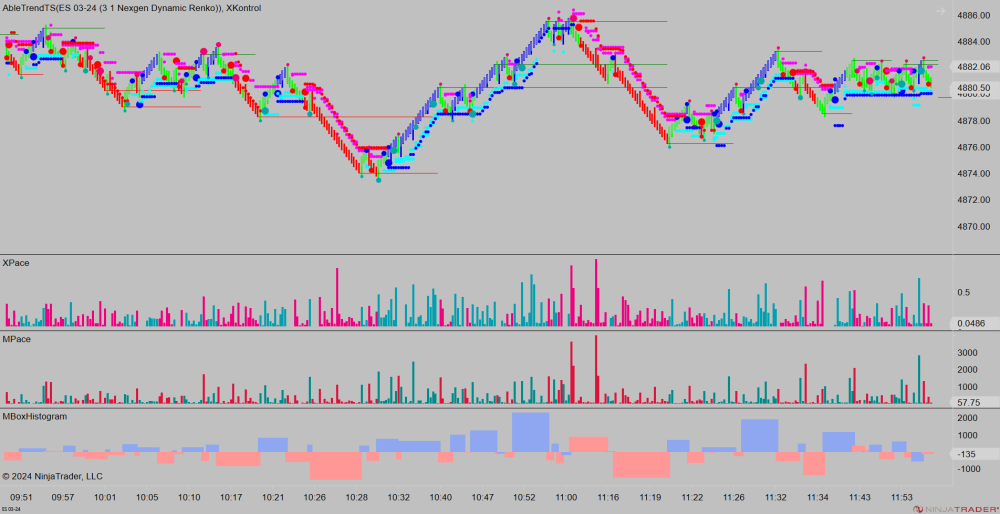Select the MPace indicator panel label
This screenshot has height=514, width=1000.
pyautogui.click(x=17, y=340)
